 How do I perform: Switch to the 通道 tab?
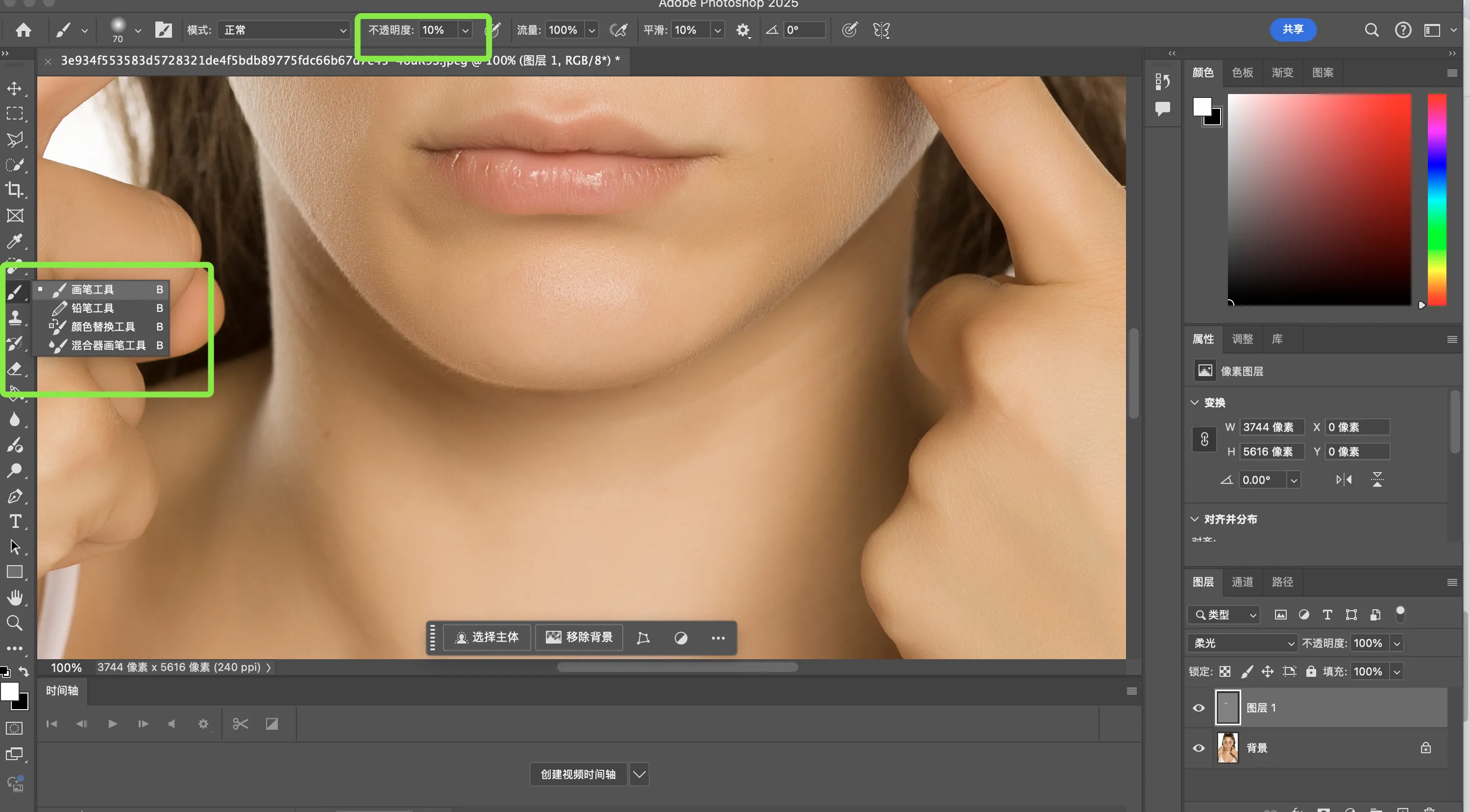pos(1242,582)
